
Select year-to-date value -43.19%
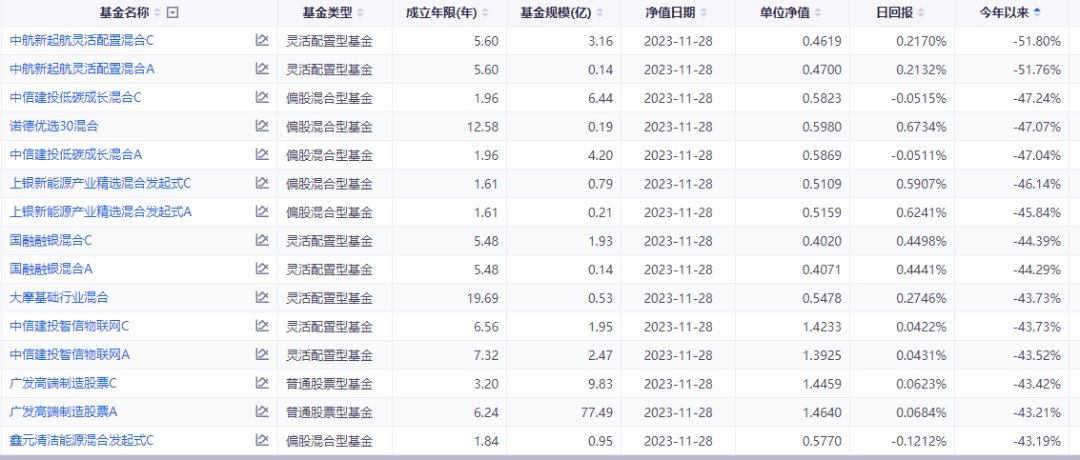click(1037, 440)
